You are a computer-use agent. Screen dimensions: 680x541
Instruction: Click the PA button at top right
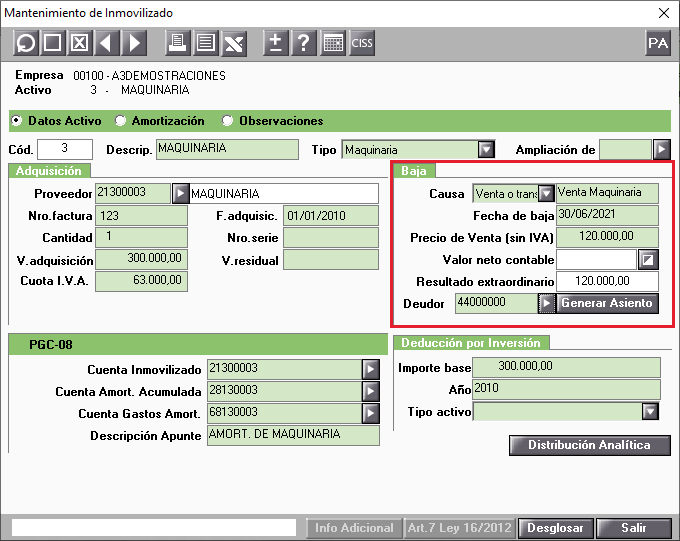(x=658, y=43)
